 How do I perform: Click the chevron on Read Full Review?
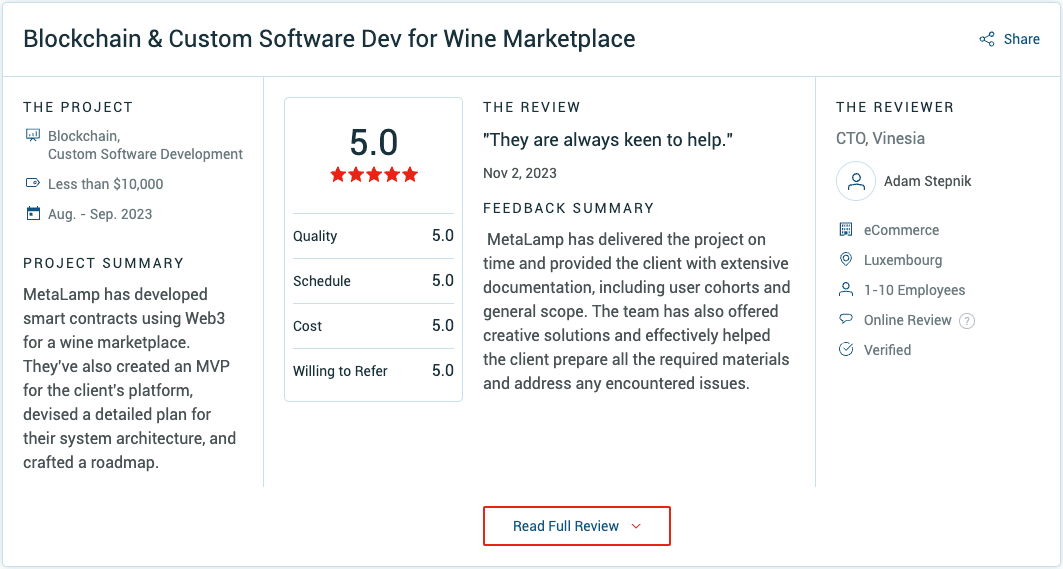point(636,526)
